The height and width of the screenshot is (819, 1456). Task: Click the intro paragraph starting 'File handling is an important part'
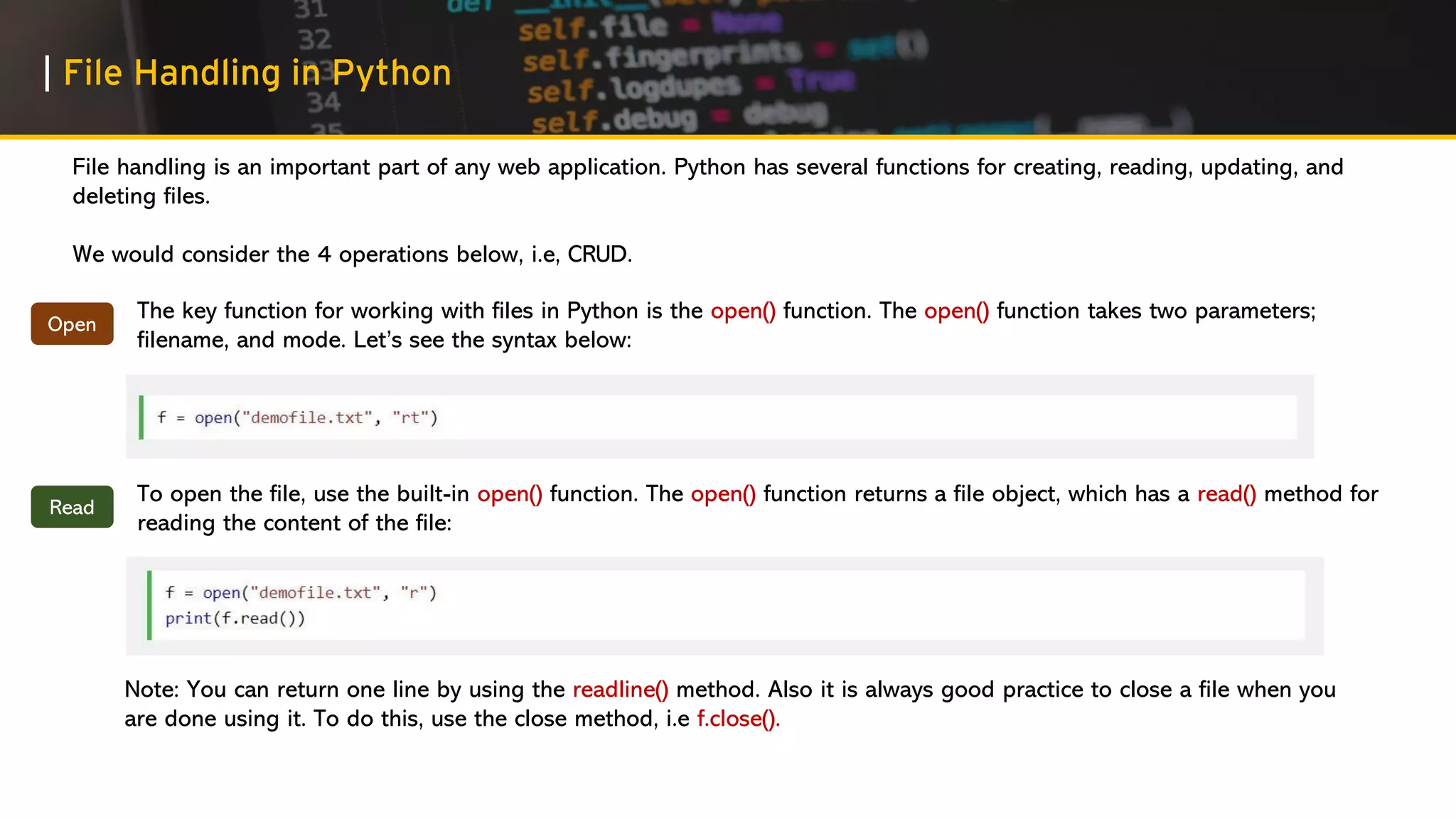[708, 181]
